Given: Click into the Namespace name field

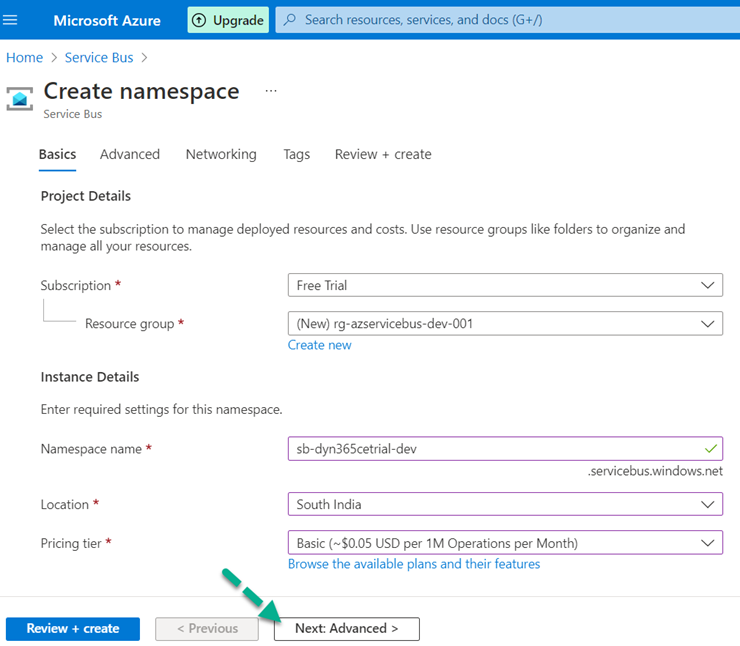Looking at the screenshot, I should tap(505, 449).
